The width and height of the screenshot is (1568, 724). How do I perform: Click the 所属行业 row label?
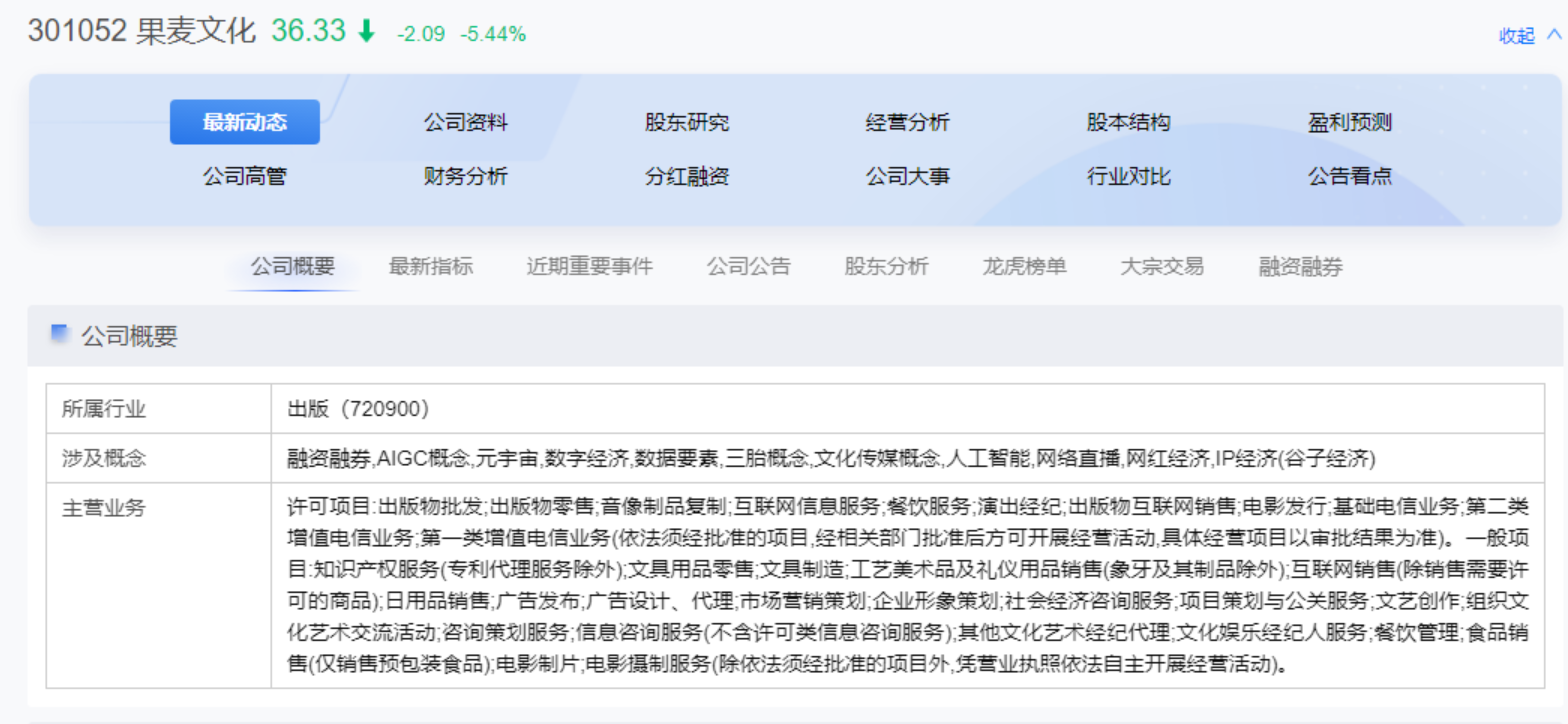tap(104, 409)
